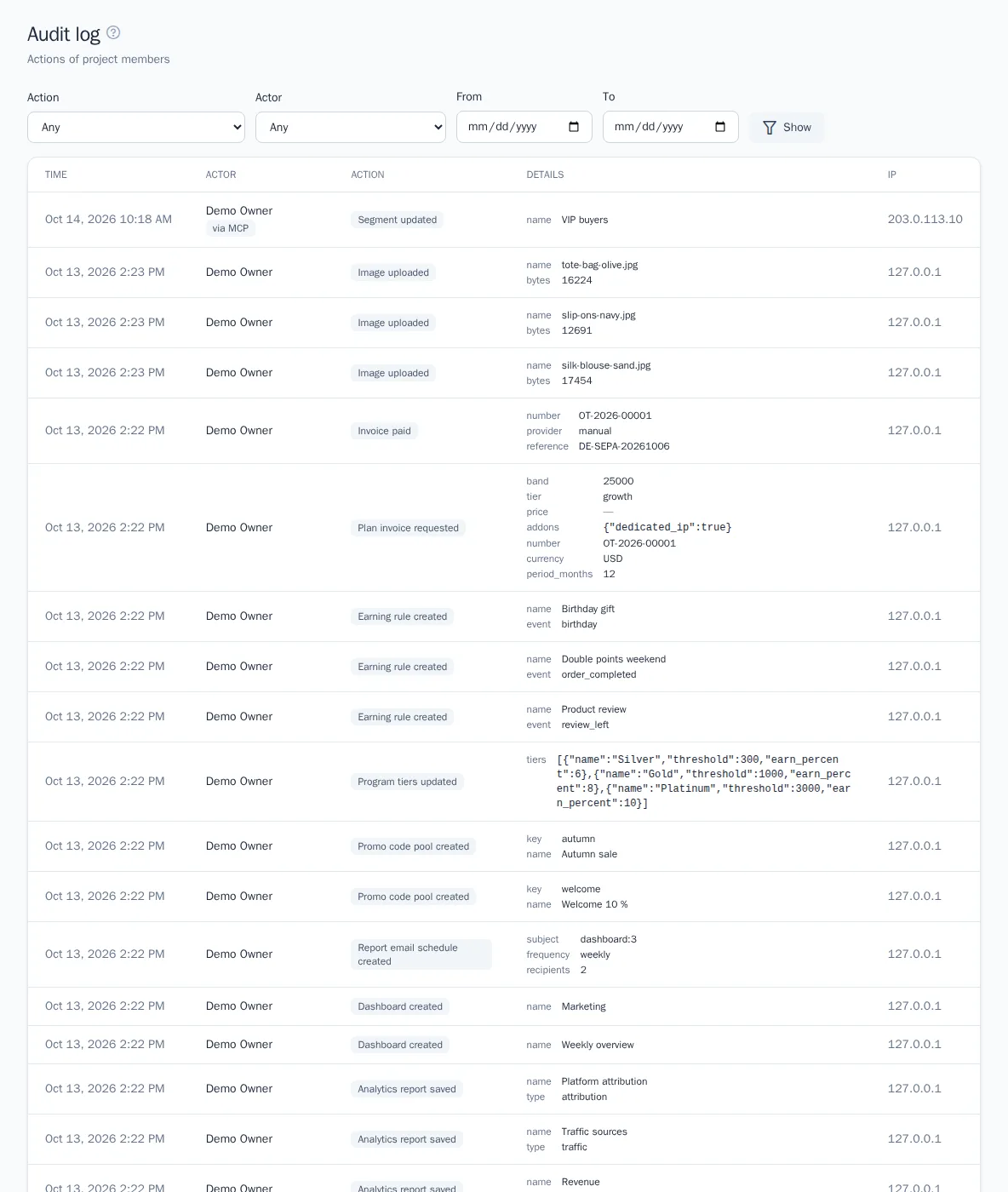Image resolution: width=1008 pixels, height=1192 pixels.
Task: Click the currency value USD
Action: coord(613,559)
